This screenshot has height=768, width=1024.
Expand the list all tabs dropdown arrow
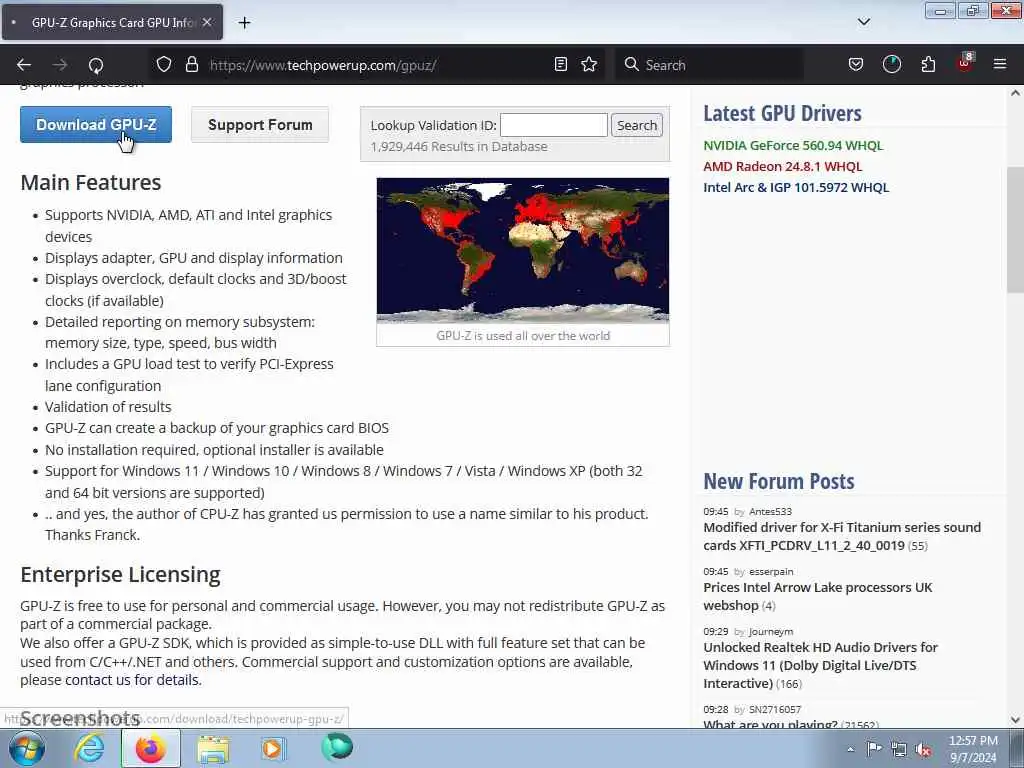coord(864,22)
